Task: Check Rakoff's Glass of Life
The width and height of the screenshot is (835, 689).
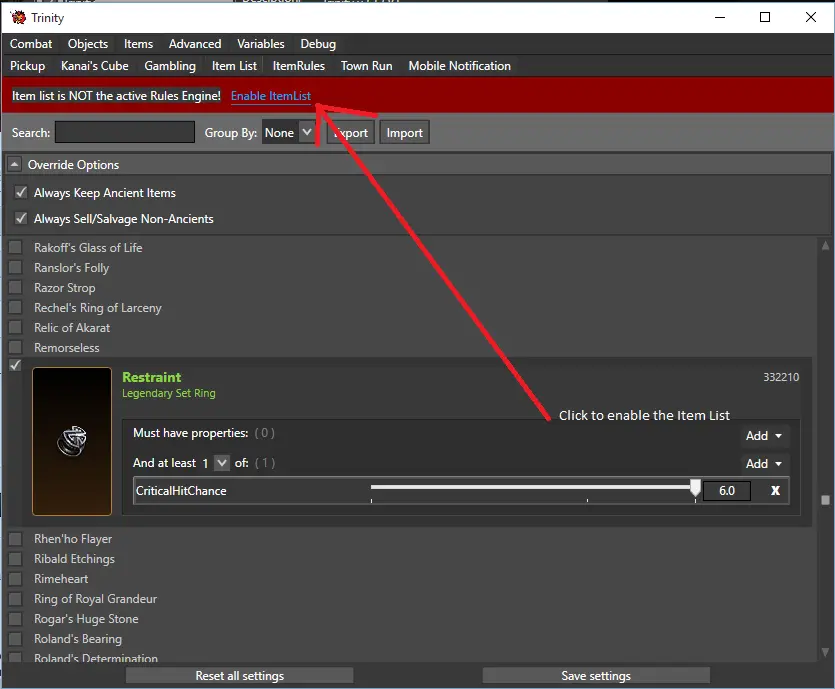Action: coord(15,247)
